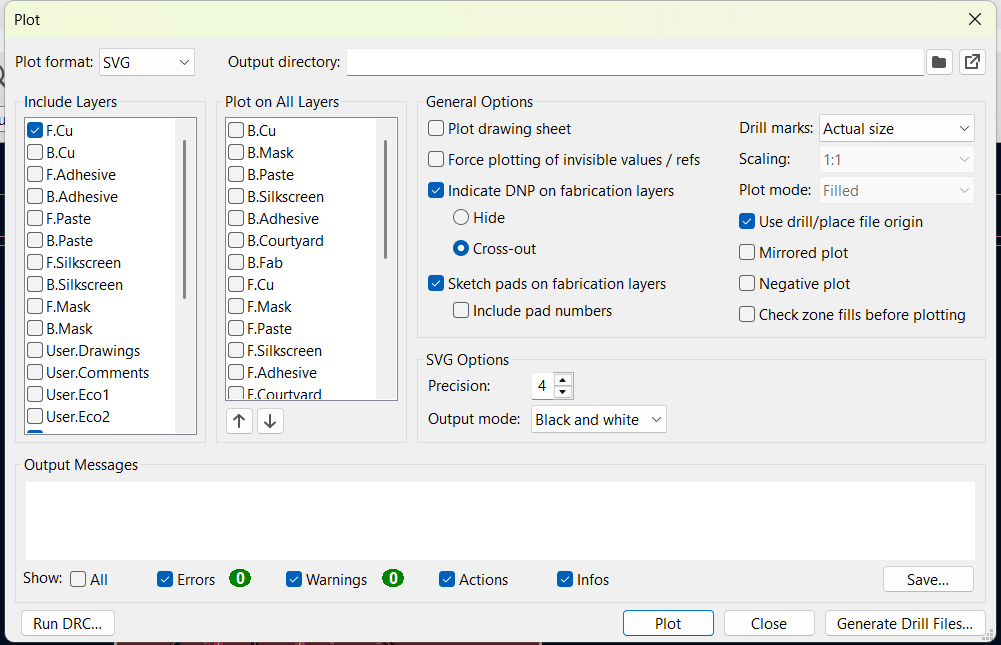The width and height of the screenshot is (1001, 645).
Task: Enable Force plotting of invisible values
Action: click(436, 160)
